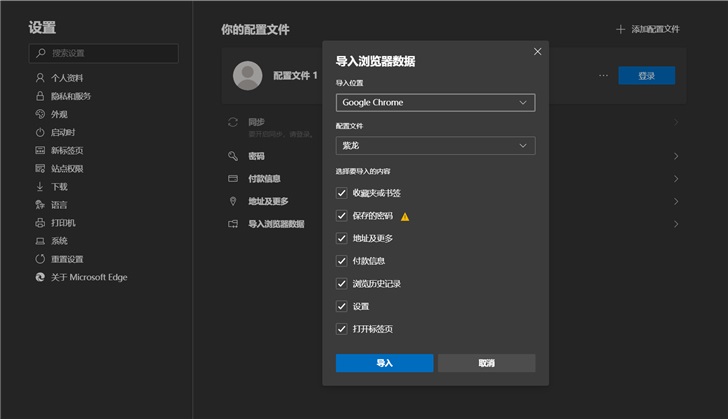
Task: Click the 打印机 printer icon in sidebar
Action: click(x=40, y=223)
